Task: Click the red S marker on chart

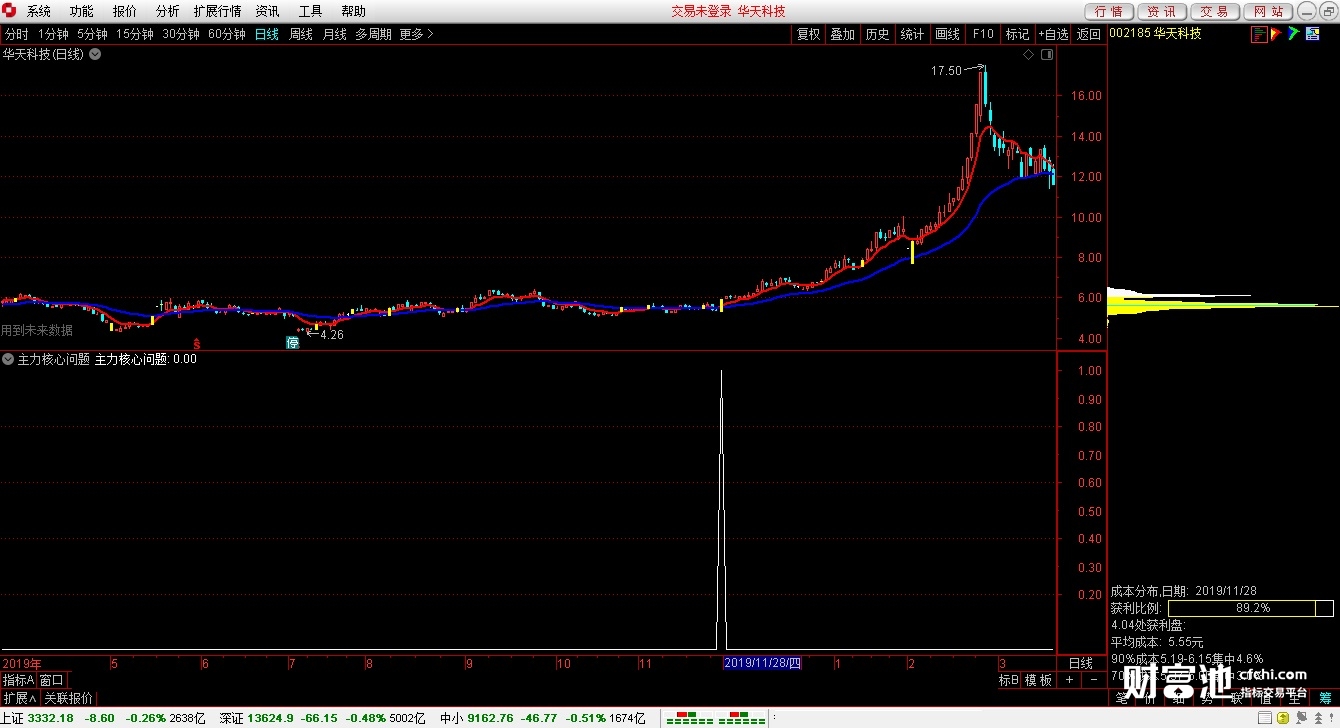Action: 197,342
